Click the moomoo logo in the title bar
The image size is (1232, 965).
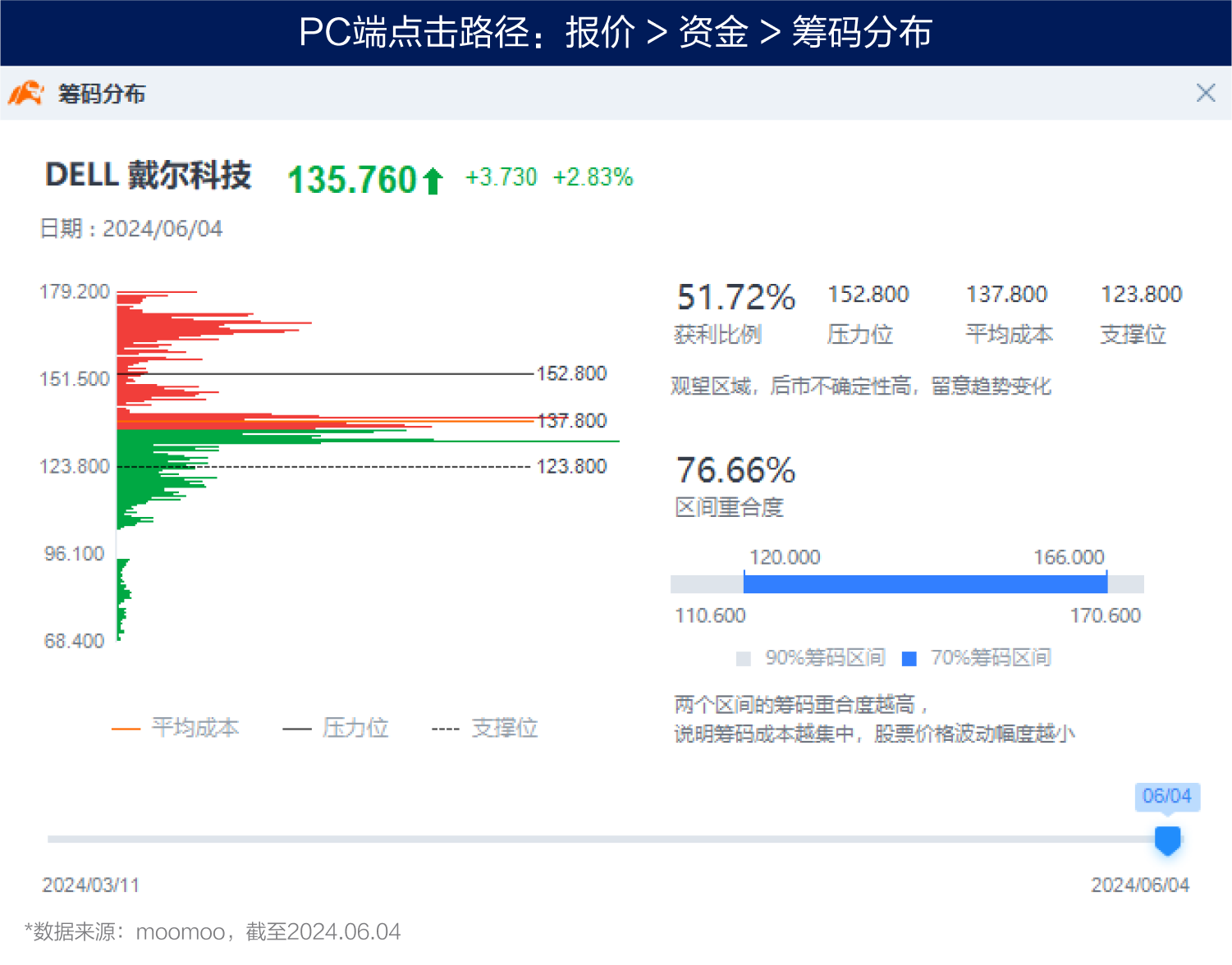[x=26, y=94]
